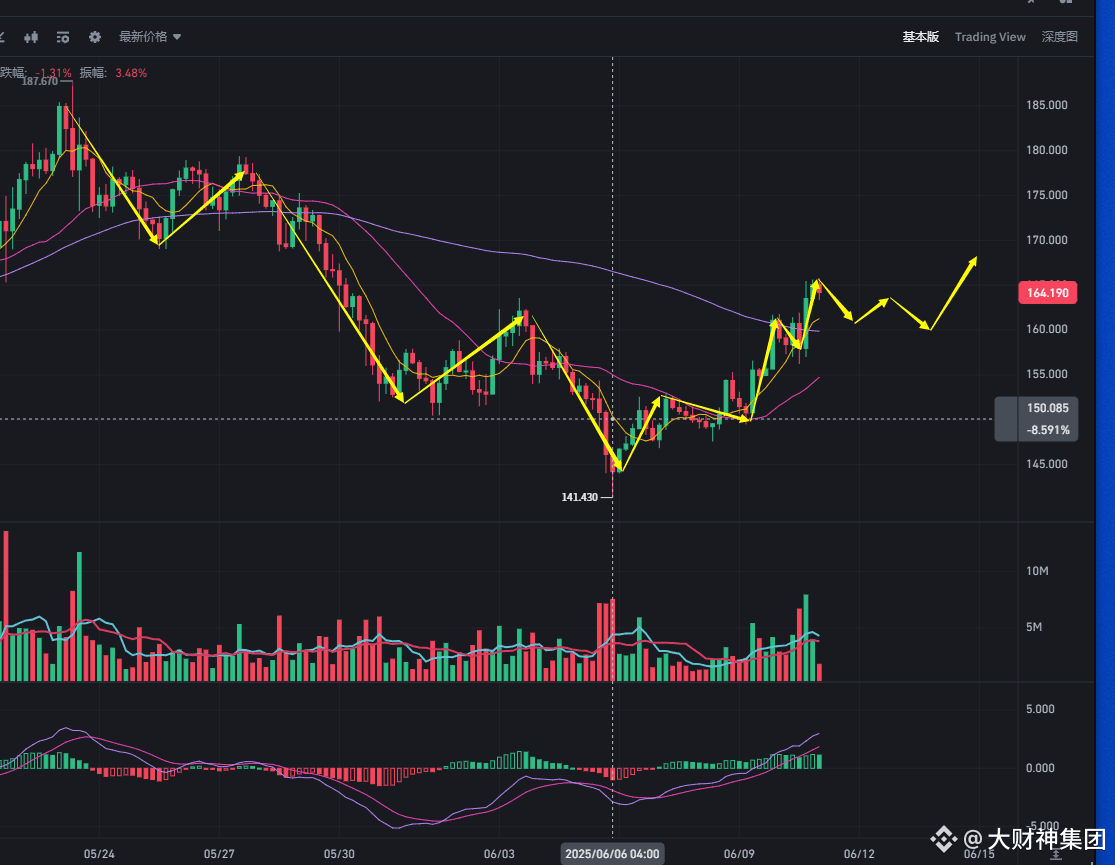
Task: Switch to the Trading View tab
Action: click(x=990, y=37)
